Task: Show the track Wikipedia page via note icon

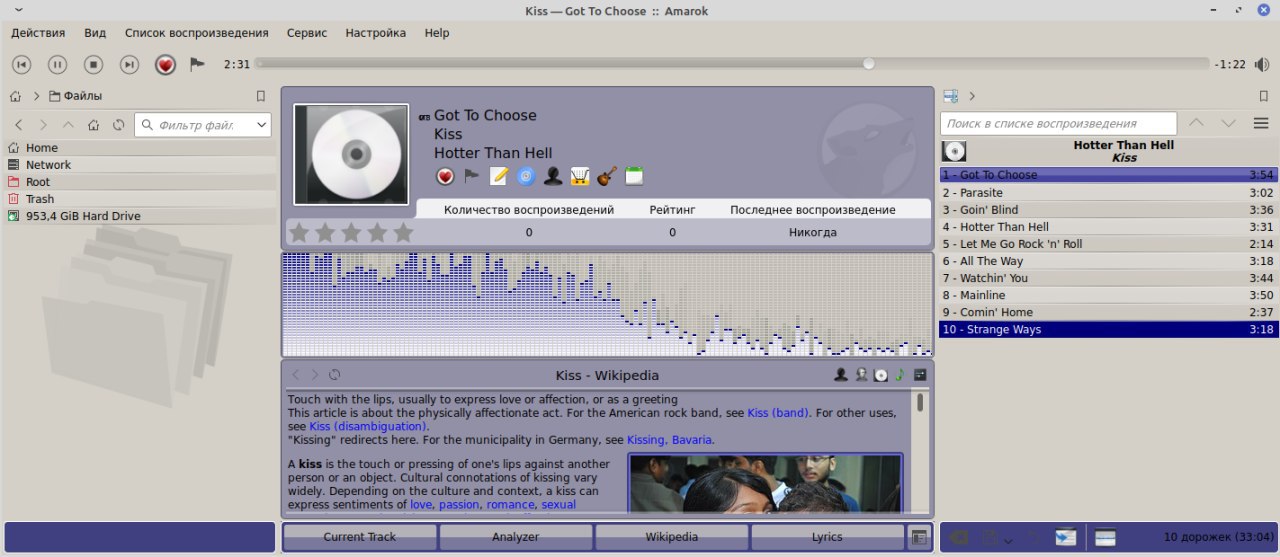Action: (900, 375)
